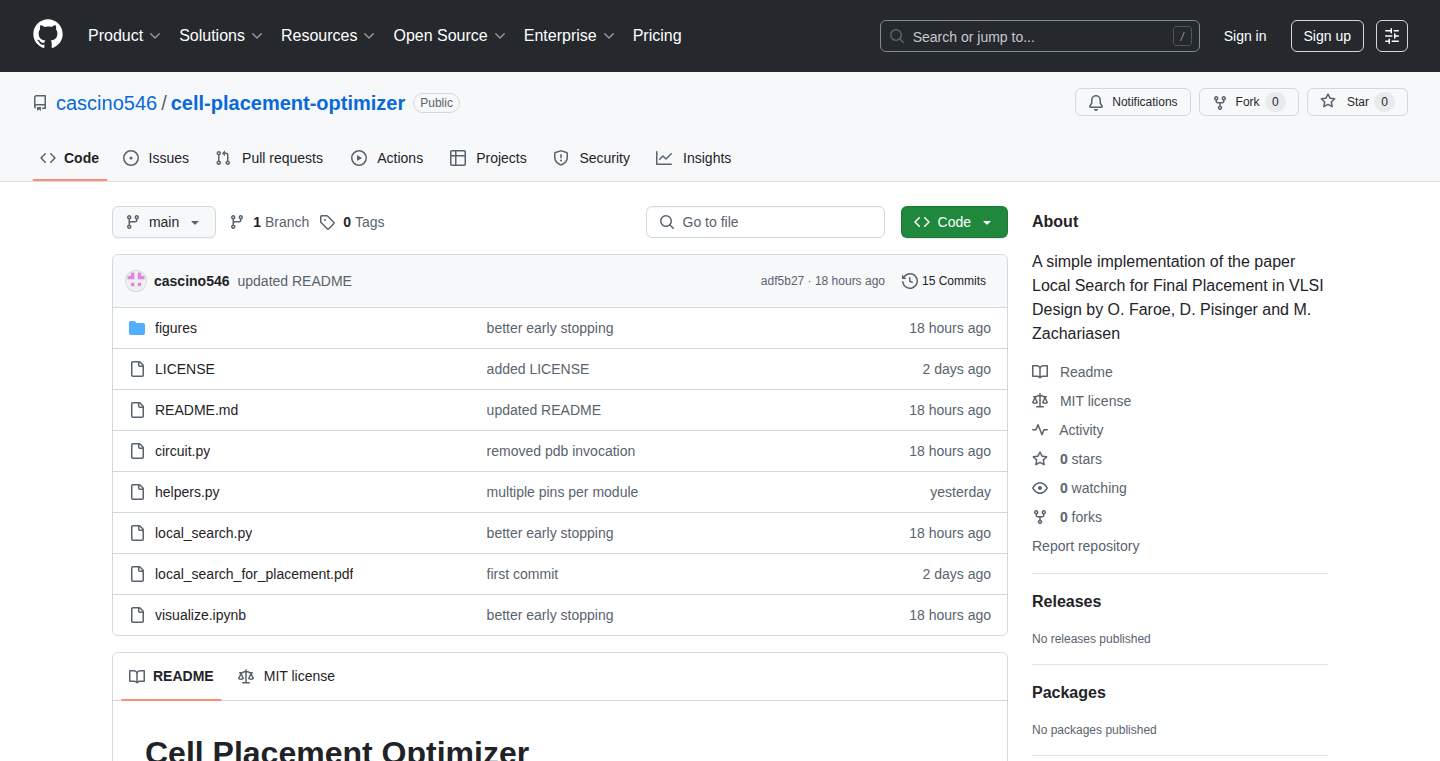Expand the Solutions menu
The height and width of the screenshot is (761, 1440).
221,36
